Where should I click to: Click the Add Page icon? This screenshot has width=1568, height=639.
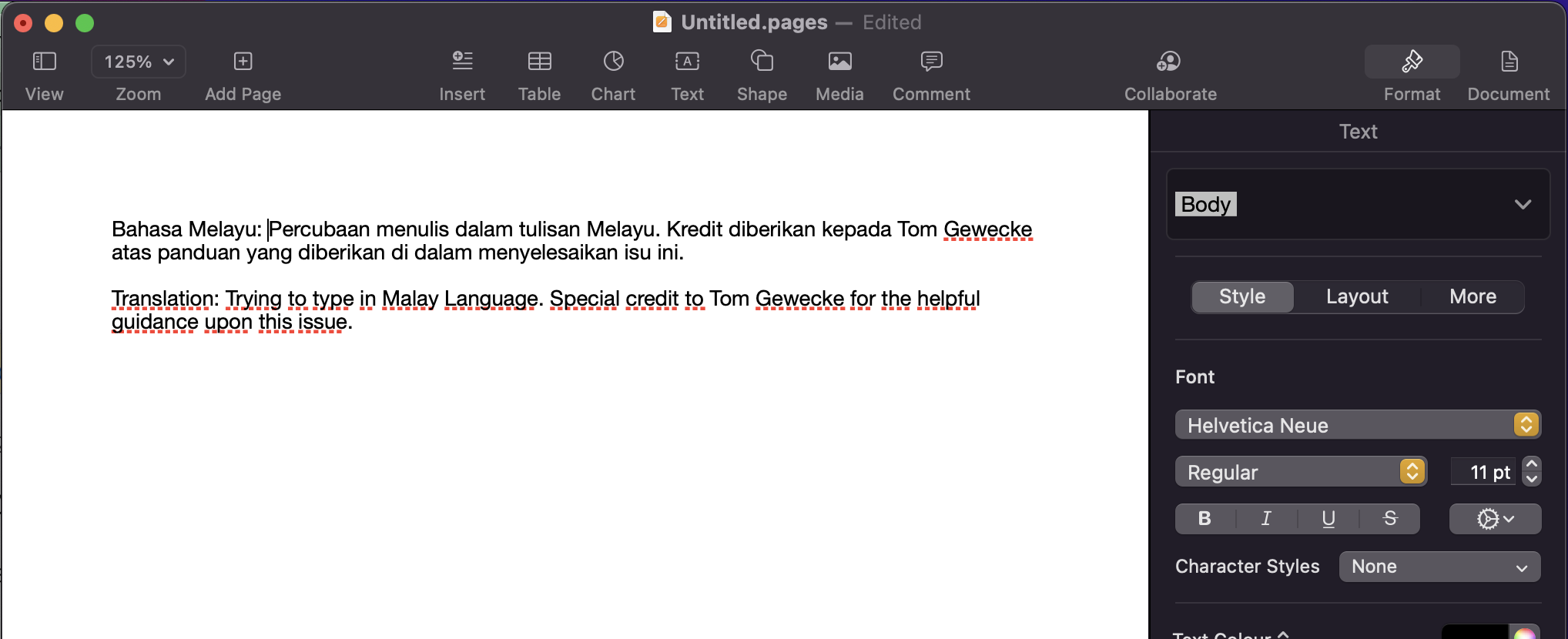coord(243,62)
